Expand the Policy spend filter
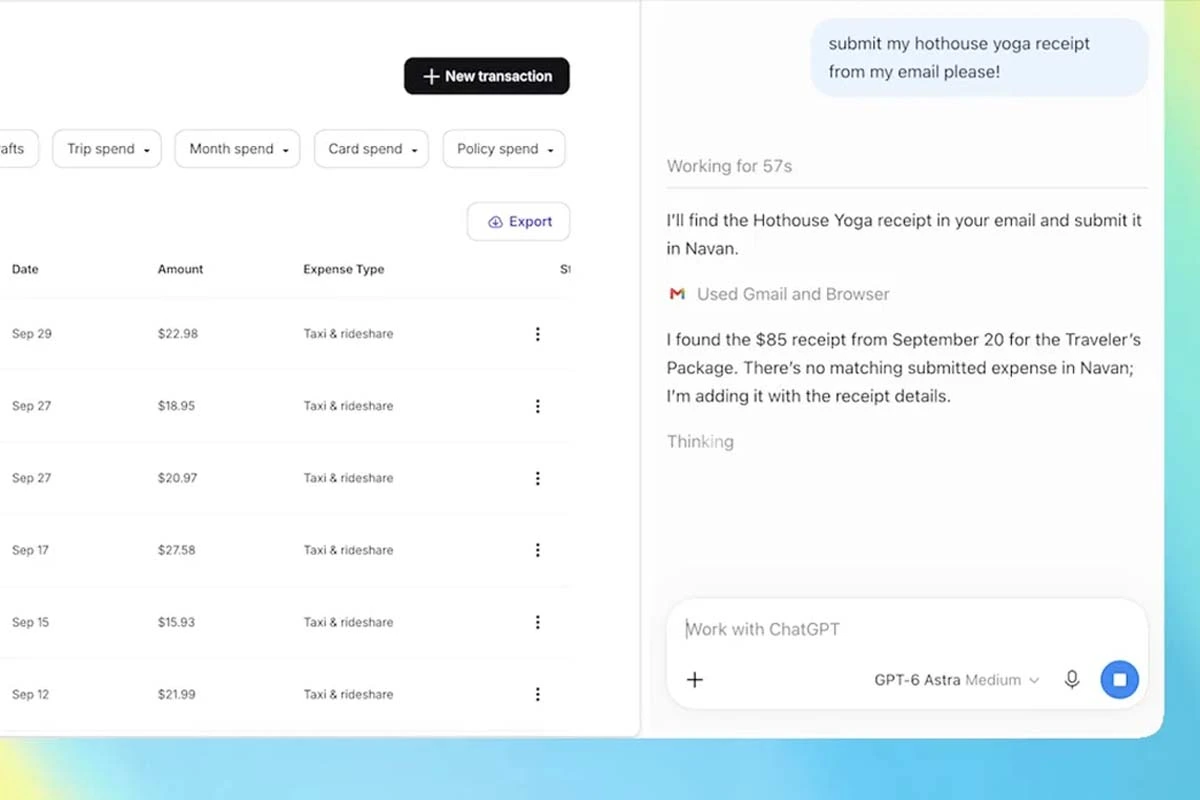This screenshot has width=1200, height=800. click(x=504, y=149)
